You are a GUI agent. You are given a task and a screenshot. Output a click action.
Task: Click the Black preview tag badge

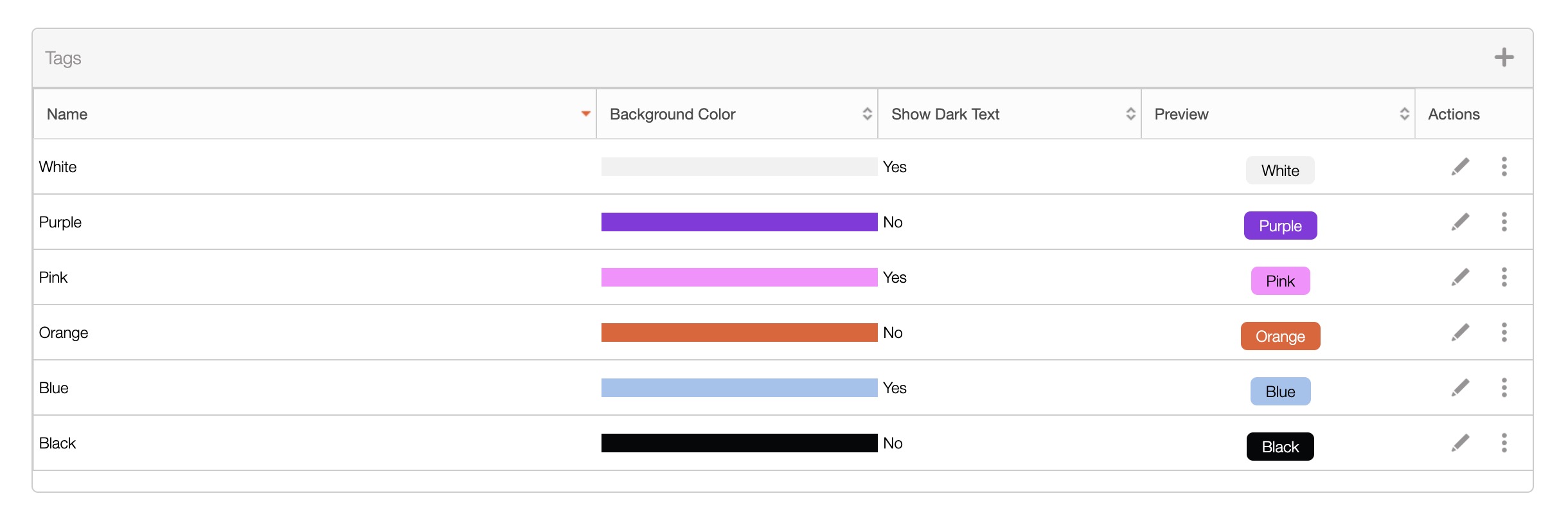pos(1280,447)
